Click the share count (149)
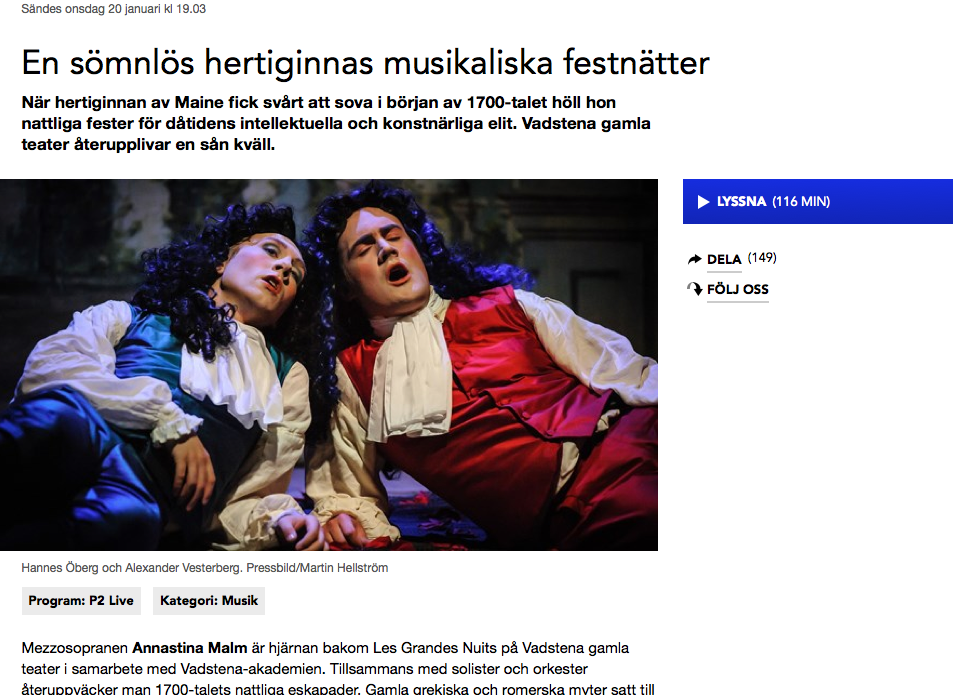This screenshot has width=976, height=695. coord(762,258)
